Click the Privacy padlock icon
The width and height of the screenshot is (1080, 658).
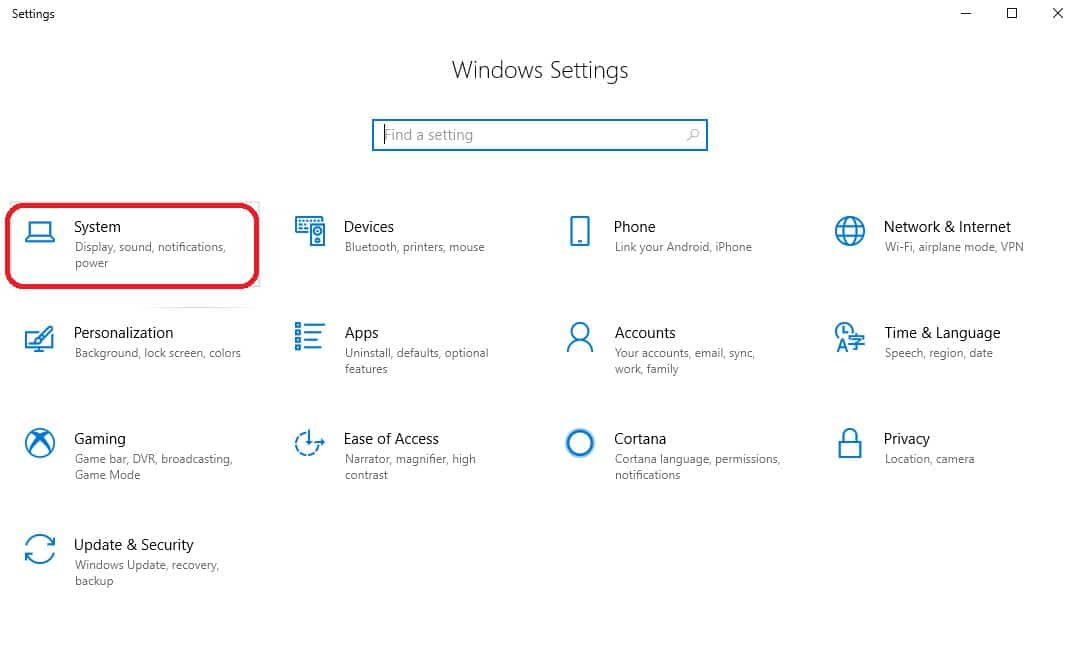850,443
